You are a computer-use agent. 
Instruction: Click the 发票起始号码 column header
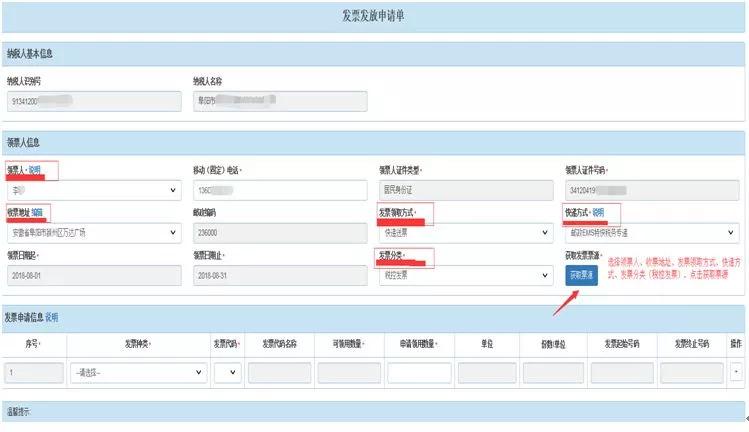[621, 344]
